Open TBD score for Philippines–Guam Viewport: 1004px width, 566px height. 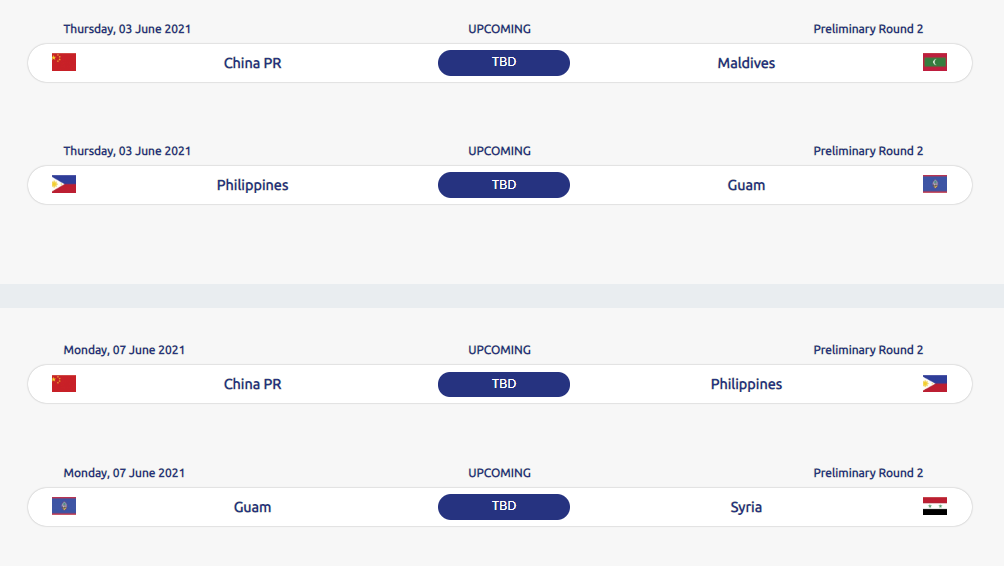504,185
